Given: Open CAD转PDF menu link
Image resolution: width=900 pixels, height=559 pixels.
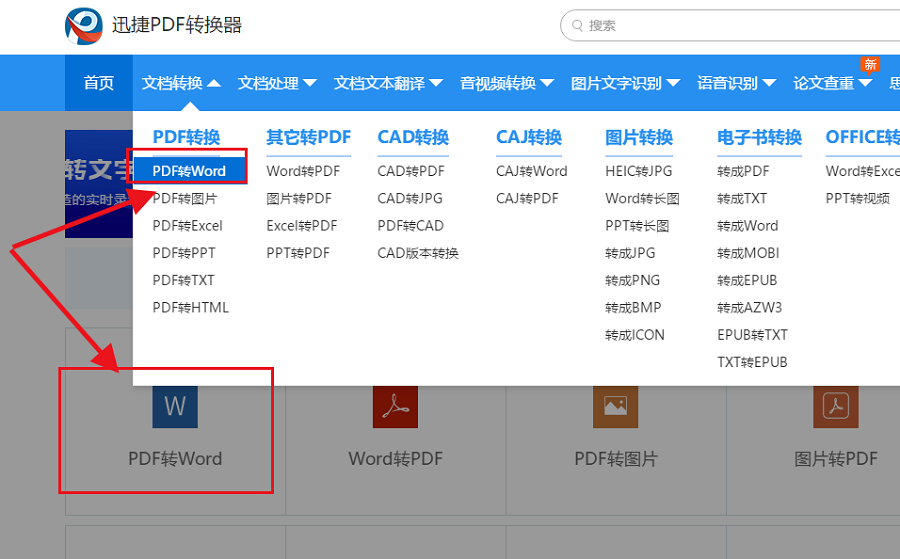Looking at the screenshot, I should pyautogui.click(x=411, y=171).
